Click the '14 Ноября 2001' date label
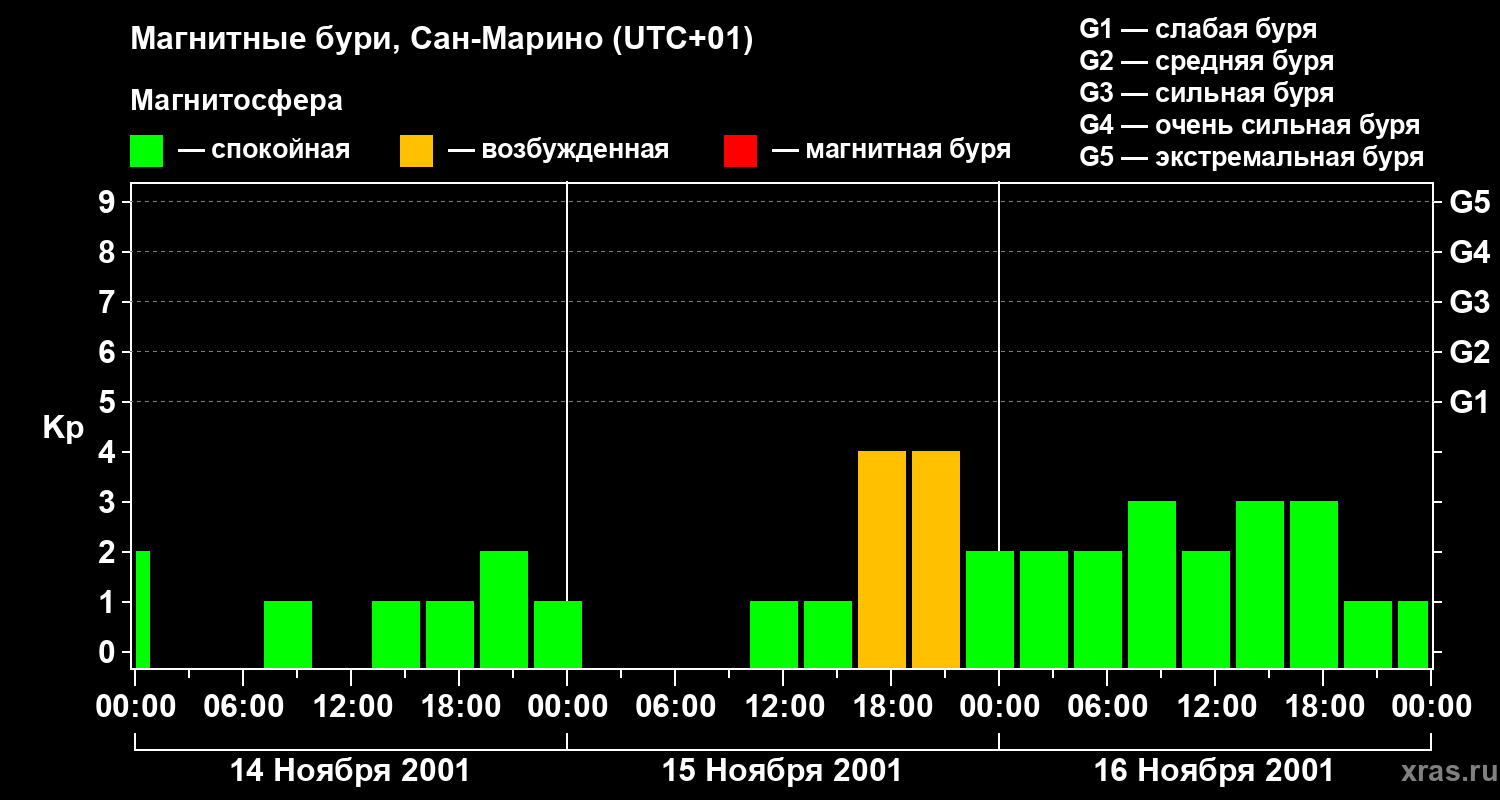Viewport: 1500px width, 800px height. pyautogui.click(x=350, y=770)
